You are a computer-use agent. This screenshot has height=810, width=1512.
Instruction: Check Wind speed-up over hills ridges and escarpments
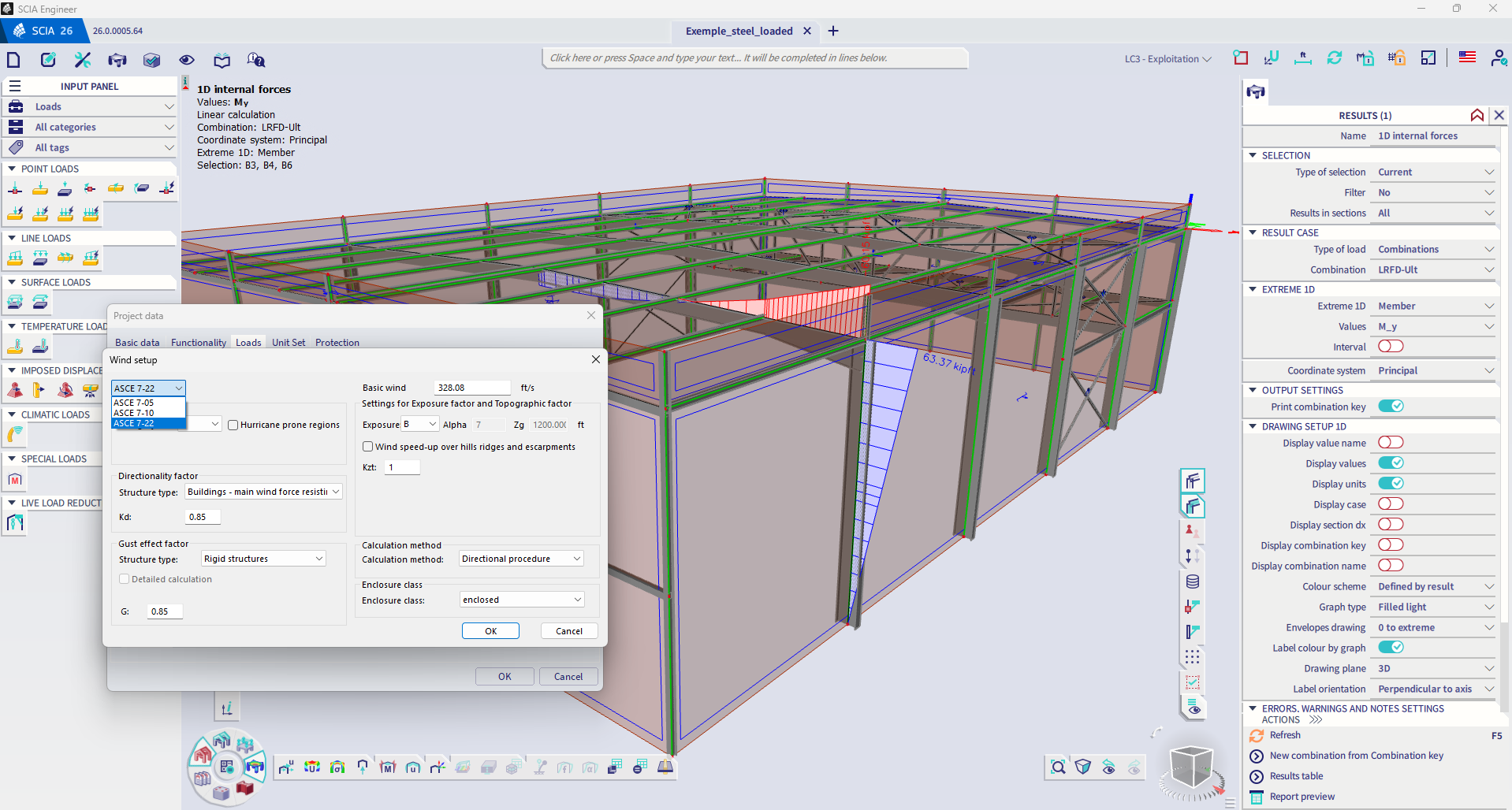(367, 446)
